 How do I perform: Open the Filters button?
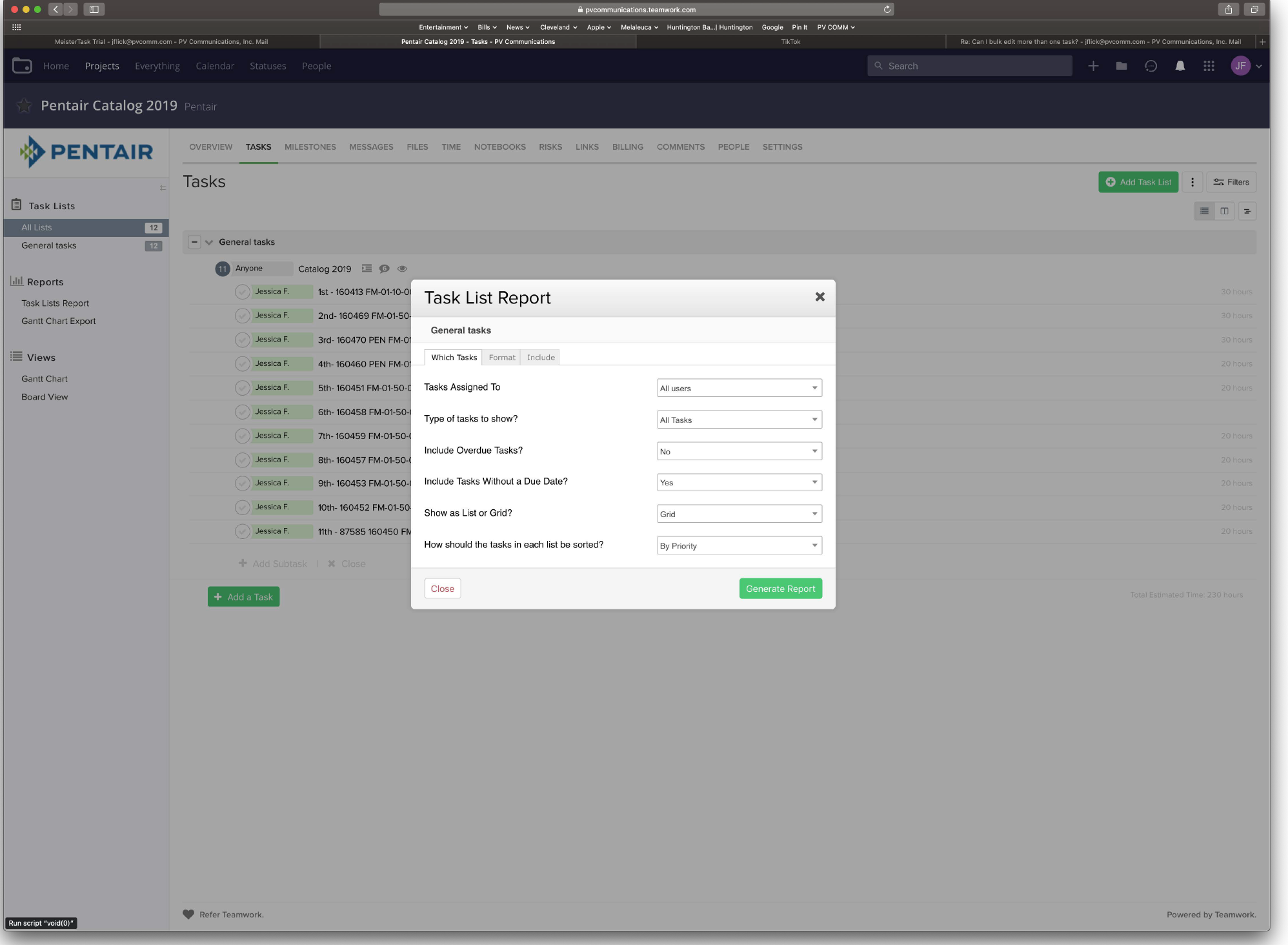point(1231,182)
